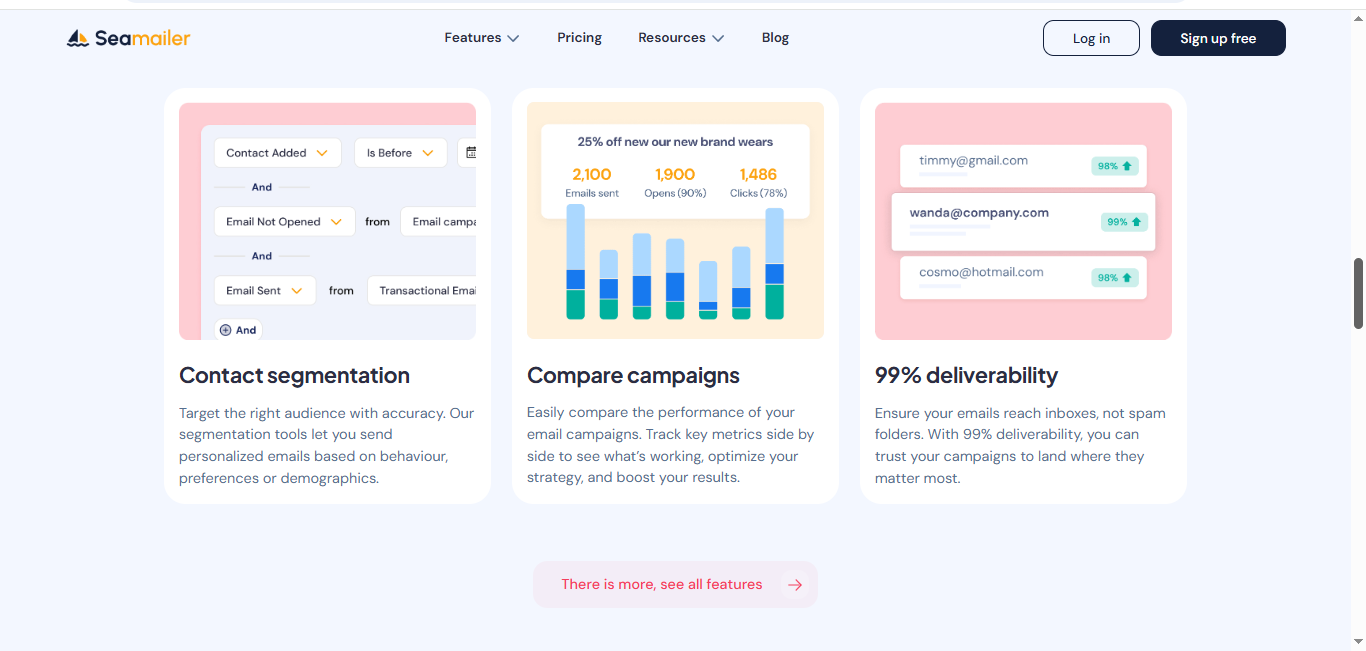
Task: Click the up arrow beside wanda's 99%
Action: (1137, 222)
